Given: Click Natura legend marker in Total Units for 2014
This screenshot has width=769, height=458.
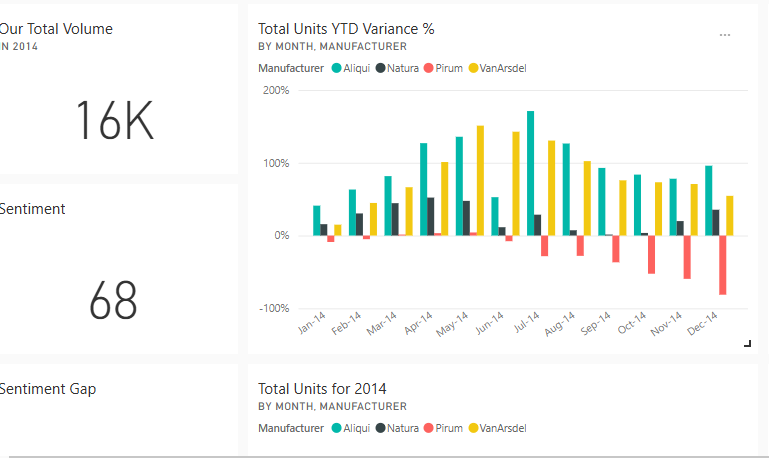Looking at the screenshot, I should pyautogui.click(x=381, y=428).
